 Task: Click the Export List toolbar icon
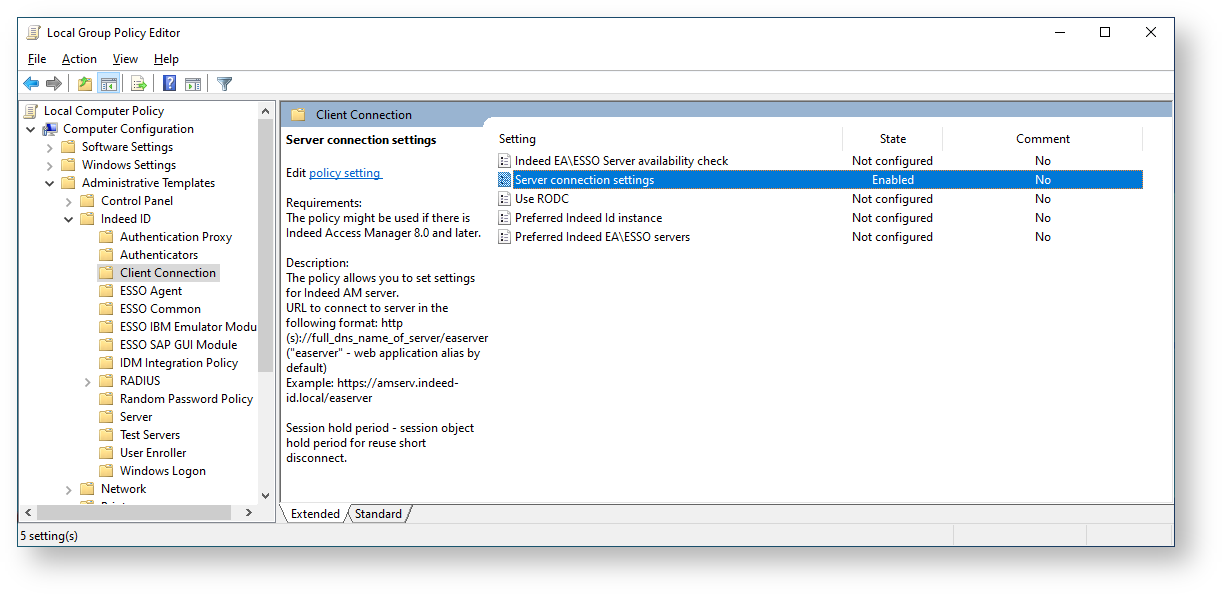(x=139, y=84)
